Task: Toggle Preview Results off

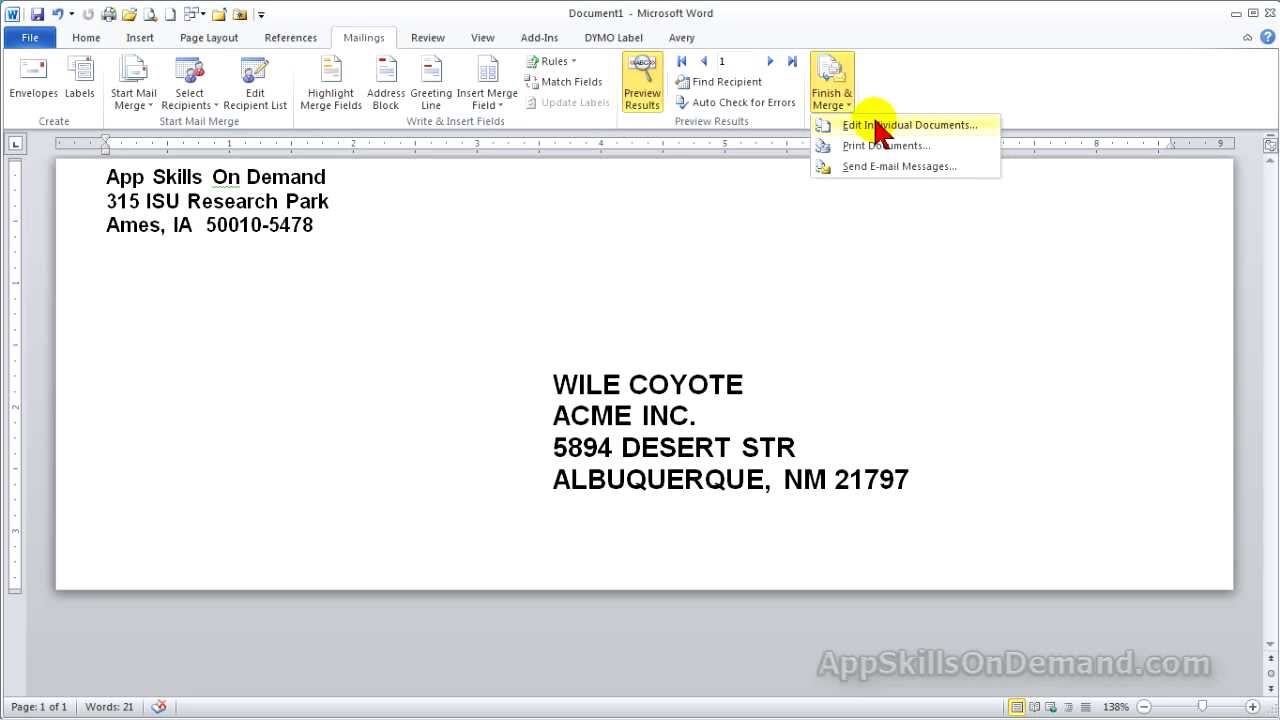Action: [642, 80]
